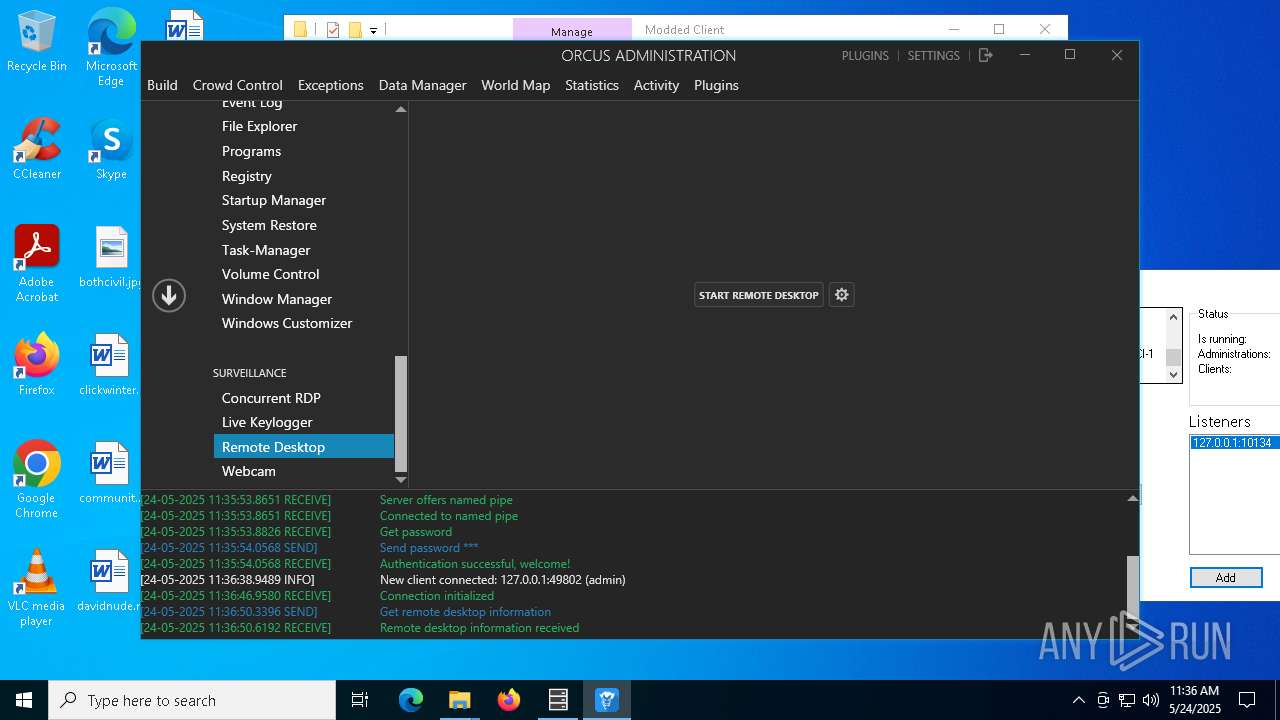This screenshot has width=1280, height=720.
Task: Open remote desktop settings gear
Action: tap(842, 295)
